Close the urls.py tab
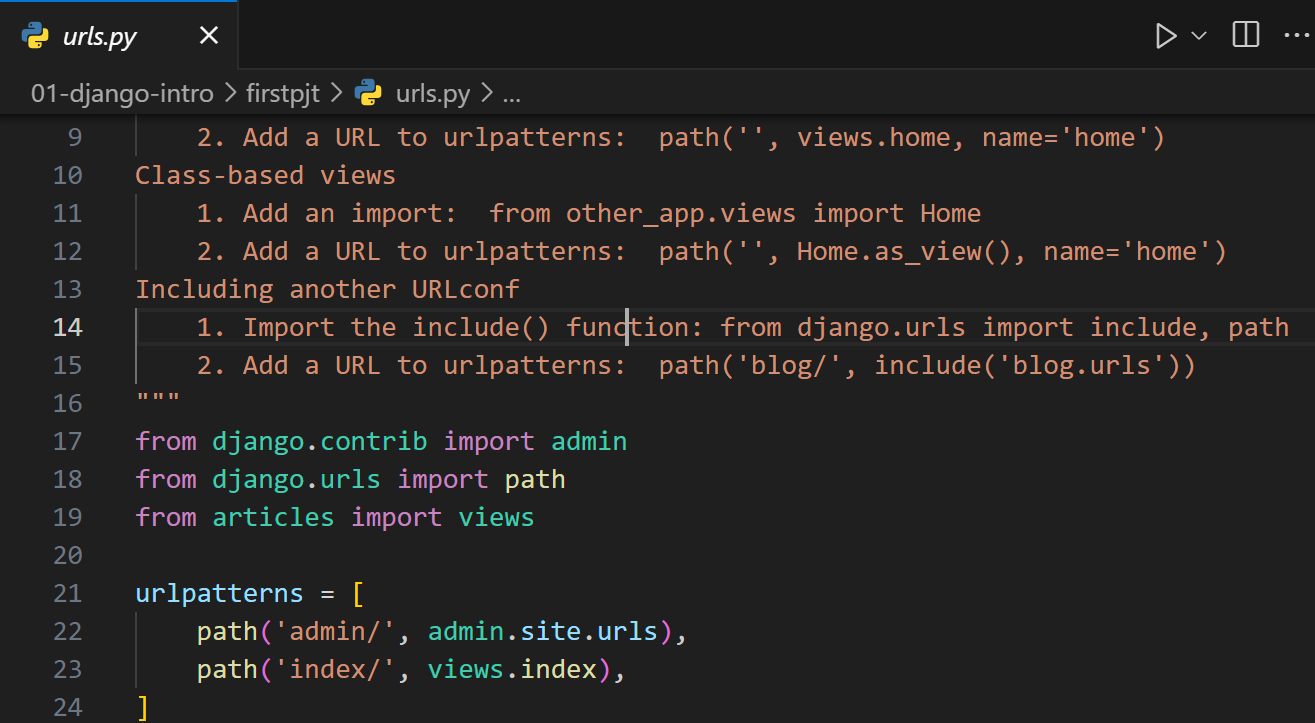 tap(208, 36)
